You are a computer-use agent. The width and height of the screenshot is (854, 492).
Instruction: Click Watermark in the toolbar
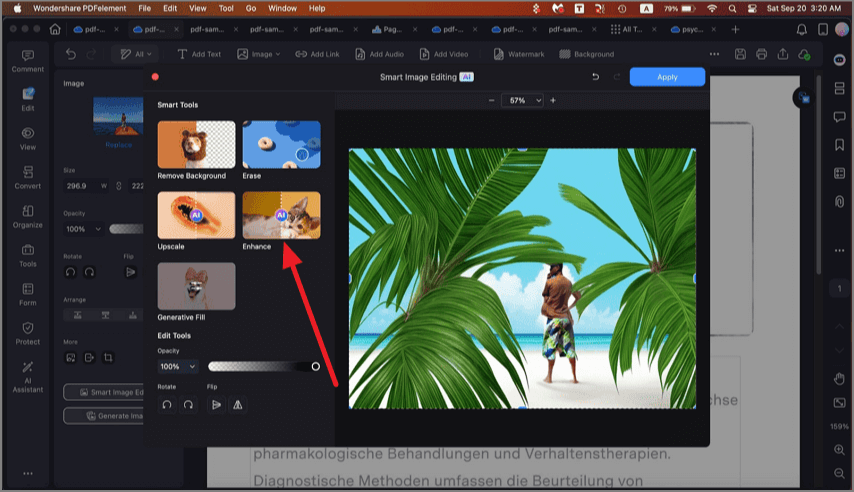point(519,54)
